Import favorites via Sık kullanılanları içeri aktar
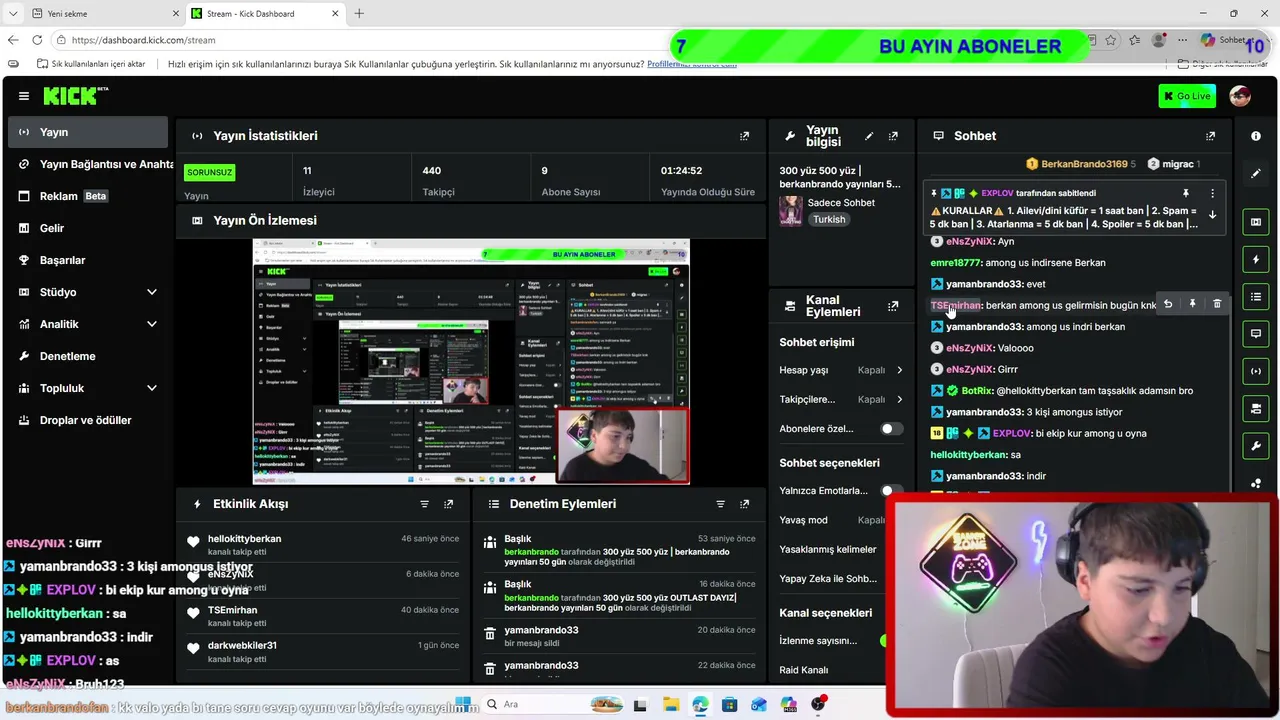This screenshot has width=1280, height=720. tap(92, 64)
